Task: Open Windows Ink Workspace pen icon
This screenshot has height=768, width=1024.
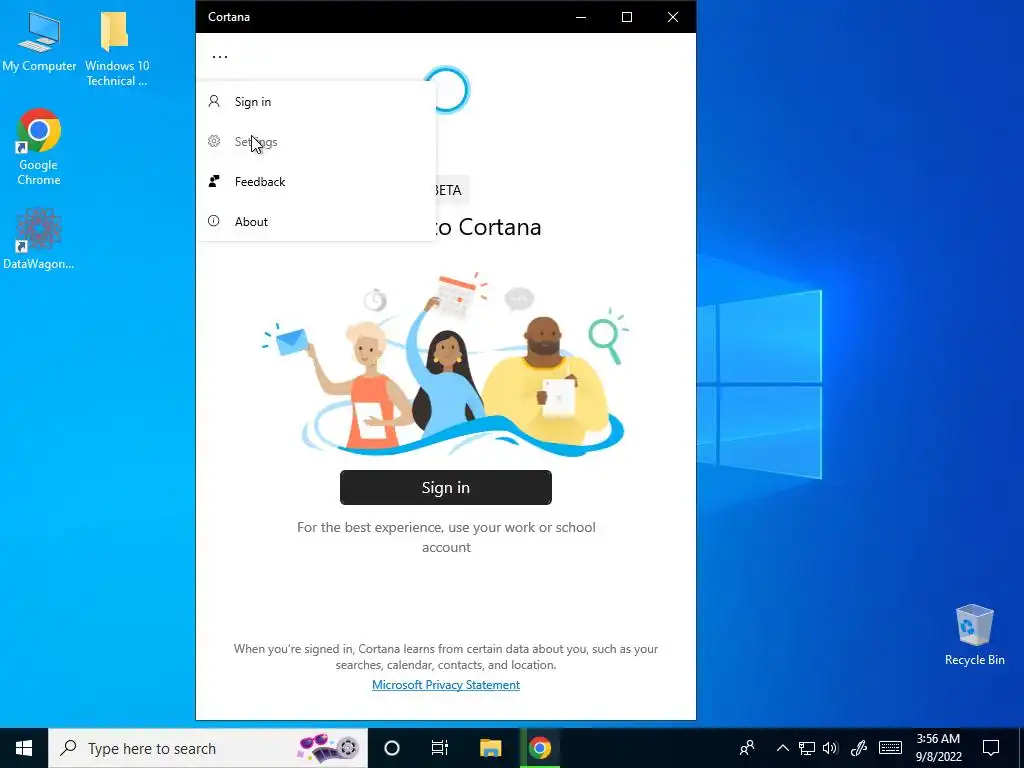Action: (x=859, y=748)
